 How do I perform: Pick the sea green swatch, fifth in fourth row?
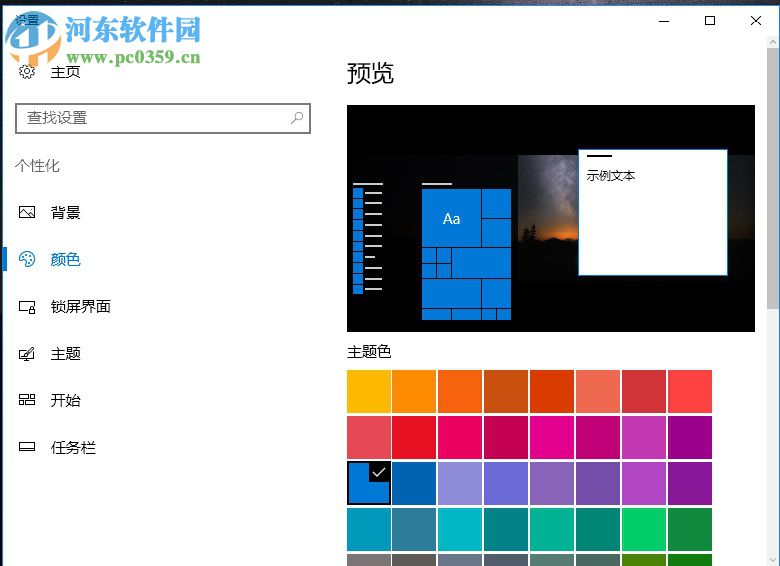552,529
